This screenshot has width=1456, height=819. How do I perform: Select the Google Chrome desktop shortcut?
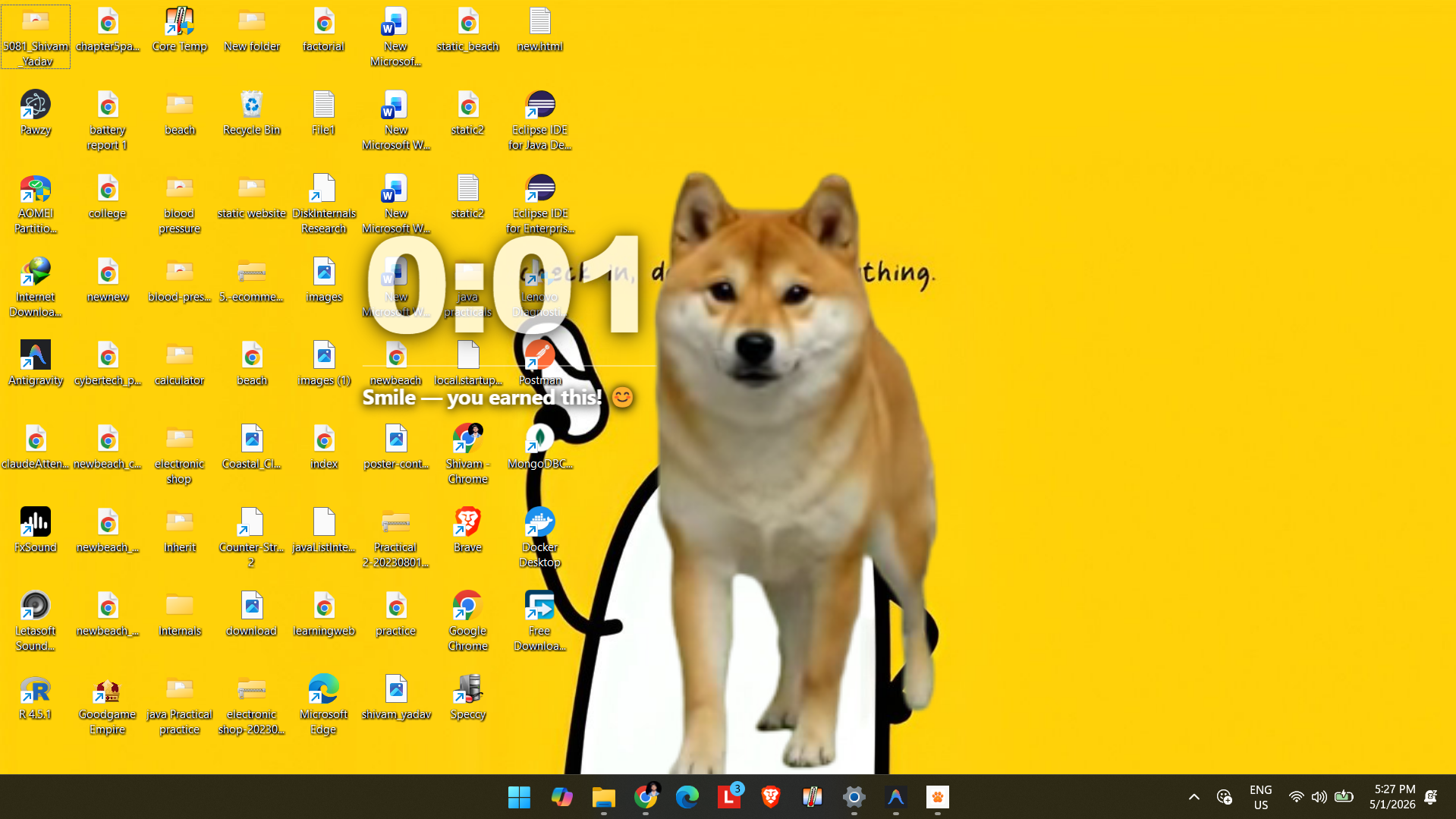(x=468, y=622)
